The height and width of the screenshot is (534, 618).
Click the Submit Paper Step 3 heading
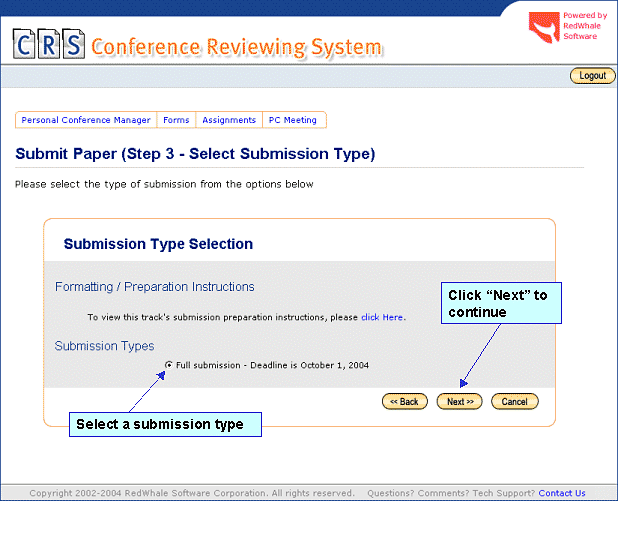click(x=195, y=154)
